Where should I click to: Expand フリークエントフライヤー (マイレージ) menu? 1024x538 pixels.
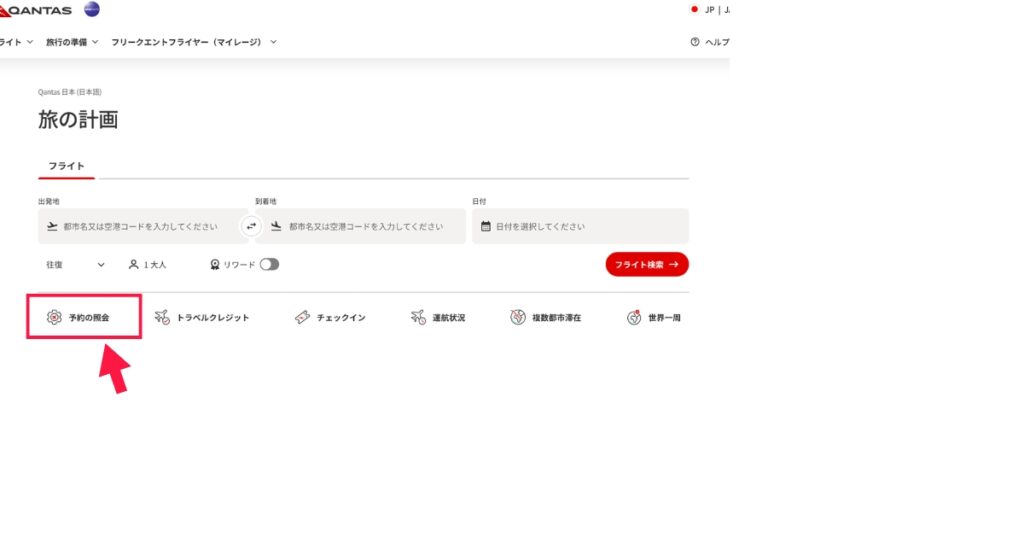[193, 42]
